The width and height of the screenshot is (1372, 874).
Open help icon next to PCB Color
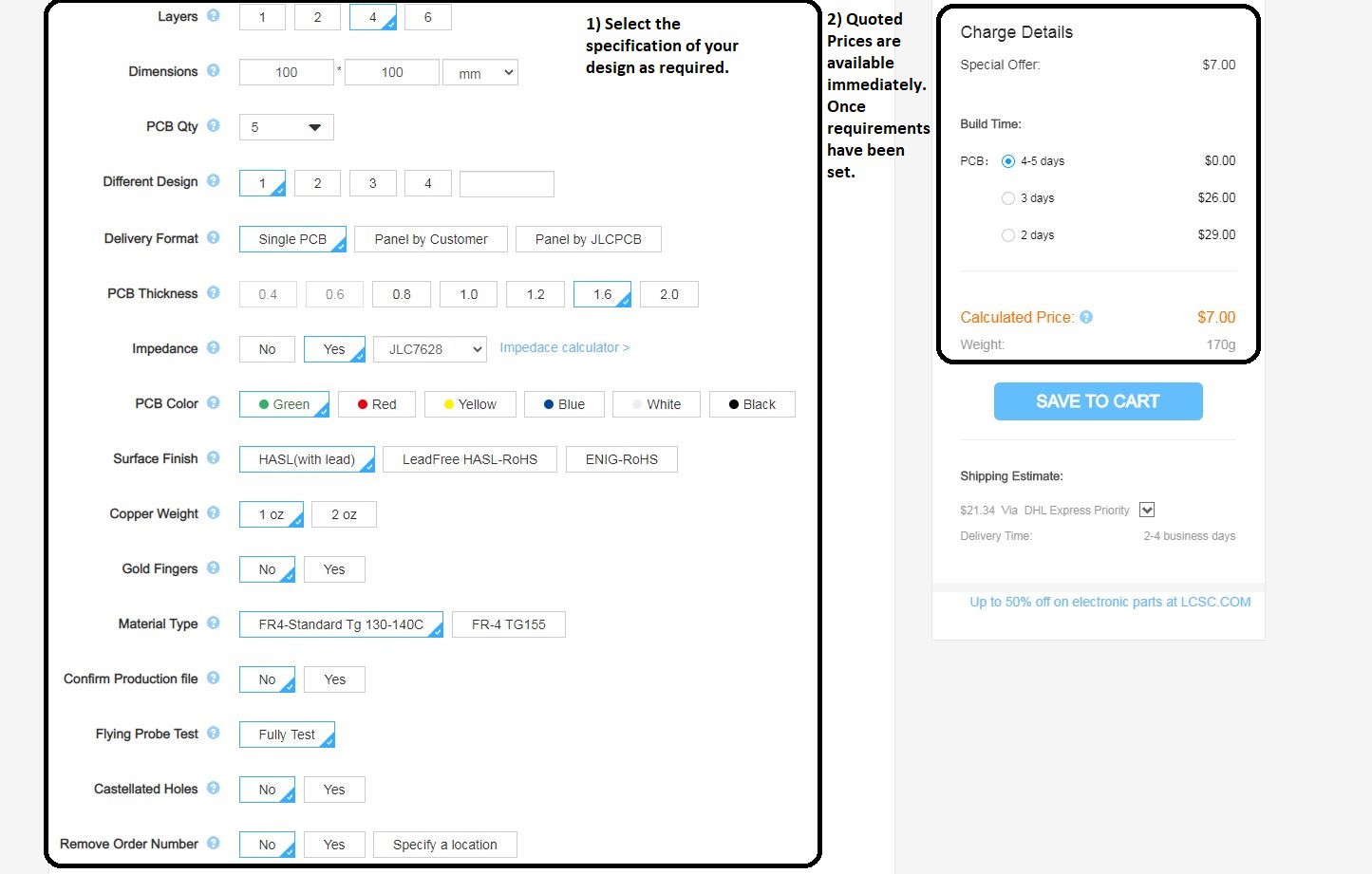point(214,403)
